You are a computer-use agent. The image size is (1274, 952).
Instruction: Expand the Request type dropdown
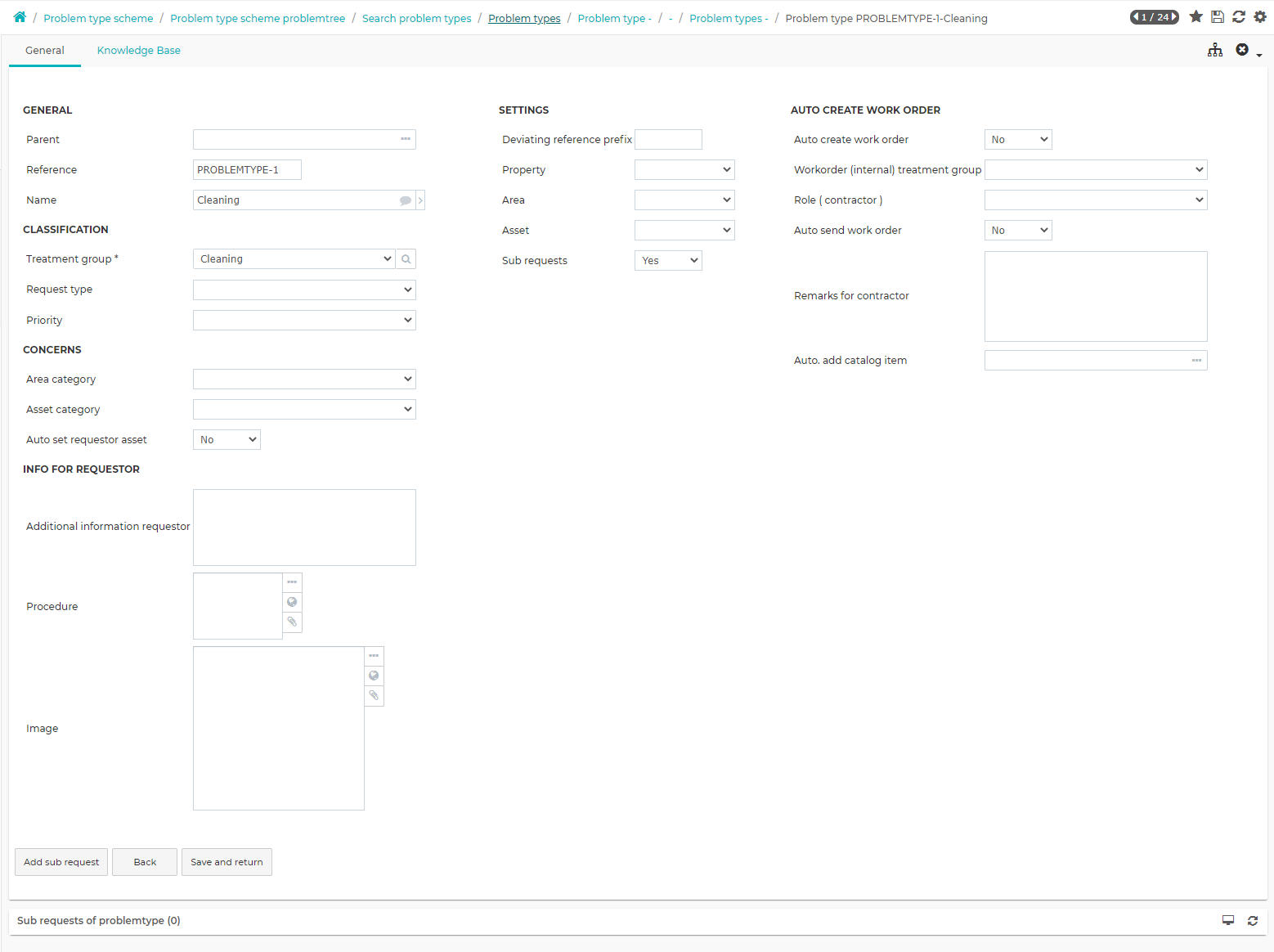click(304, 290)
